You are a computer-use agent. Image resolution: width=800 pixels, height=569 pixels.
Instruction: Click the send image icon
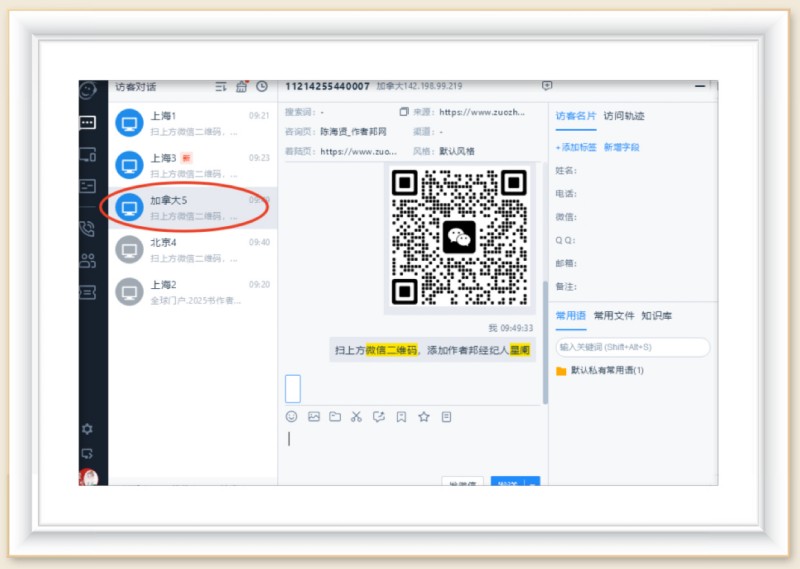[x=314, y=416]
